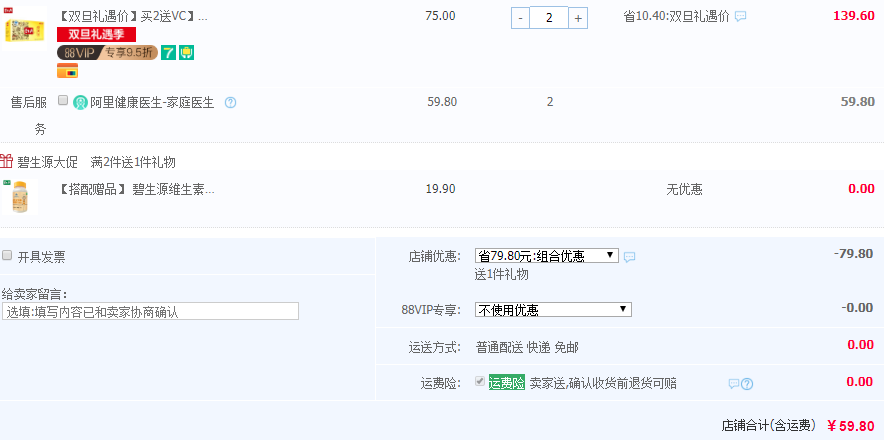This screenshot has width=889, height=440.
Task: Select the 卖家送,确认收货前退货可赔 text
Action: (x=603, y=383)
